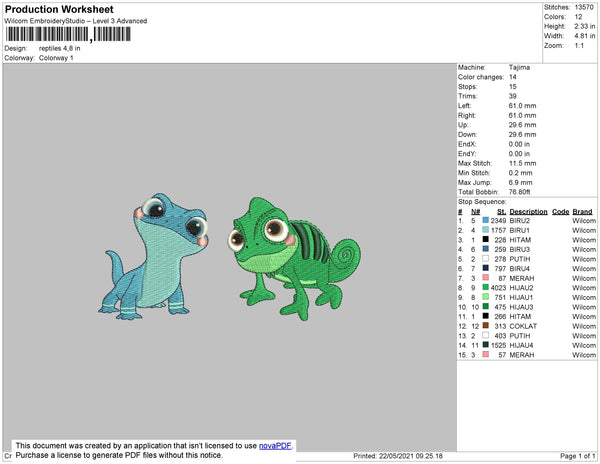This screenshot has height=464, width=600.
Task: Click the Brand column header
Action: (x=582, y=212)
